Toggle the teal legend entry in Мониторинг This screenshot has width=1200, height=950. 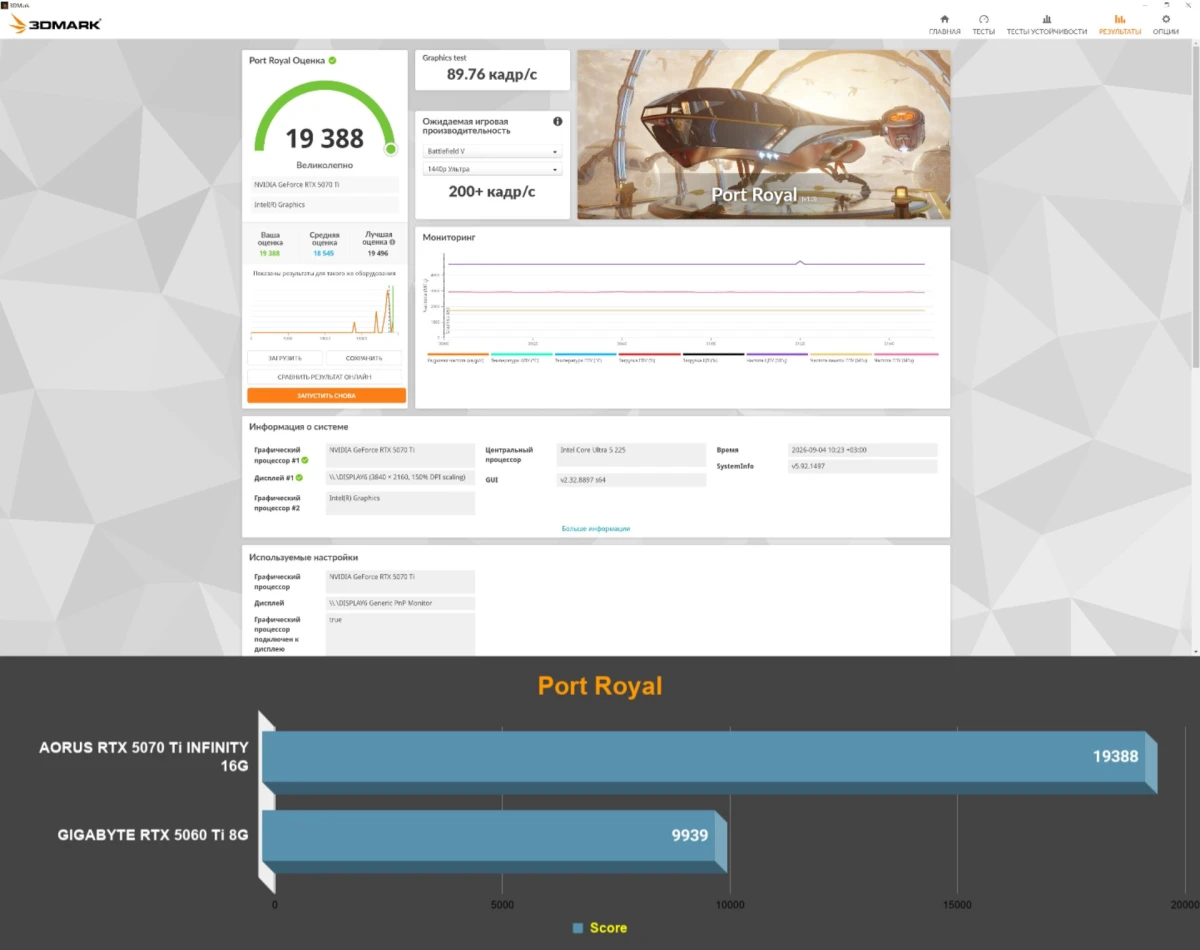(521, 357)
